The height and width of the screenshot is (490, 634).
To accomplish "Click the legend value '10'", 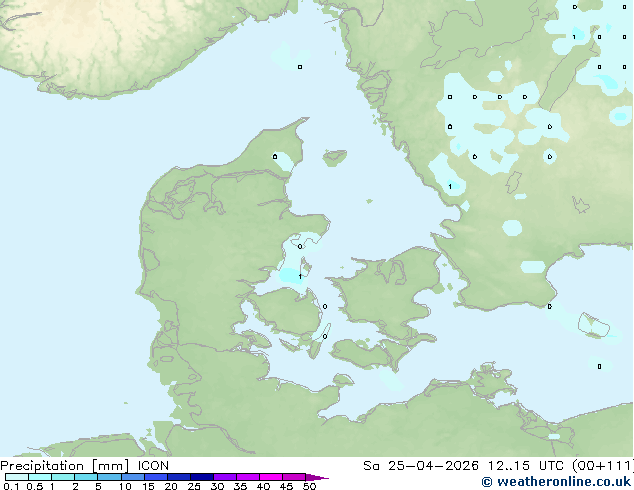I will pyautogui.click(x=125, y=486).
